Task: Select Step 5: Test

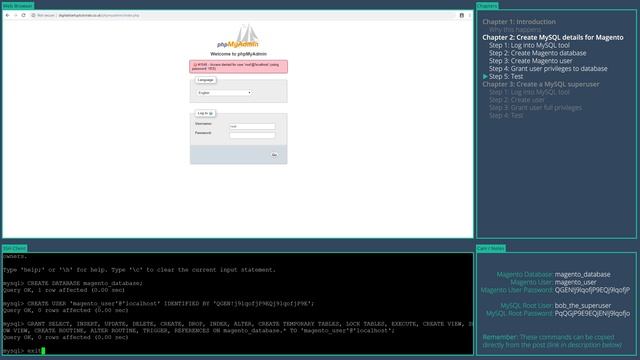Action: pyautogui.click(x=506, y=76)
